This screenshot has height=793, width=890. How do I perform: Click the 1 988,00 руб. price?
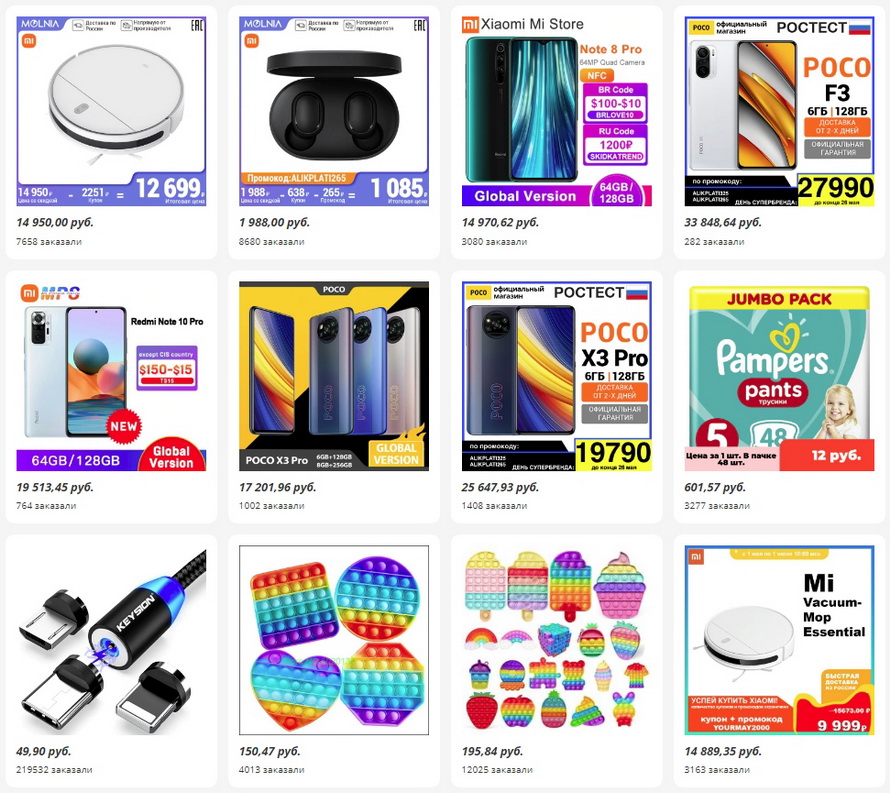click(x=275, y=223)
